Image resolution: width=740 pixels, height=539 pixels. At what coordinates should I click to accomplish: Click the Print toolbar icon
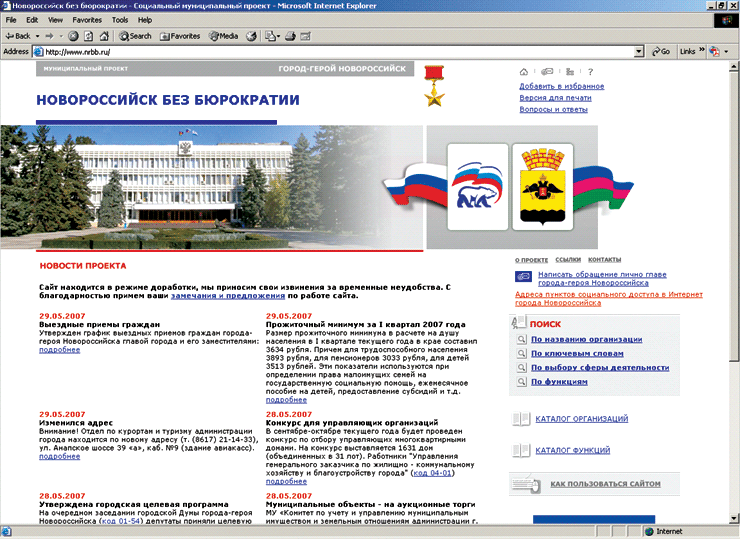coord(290,36)
